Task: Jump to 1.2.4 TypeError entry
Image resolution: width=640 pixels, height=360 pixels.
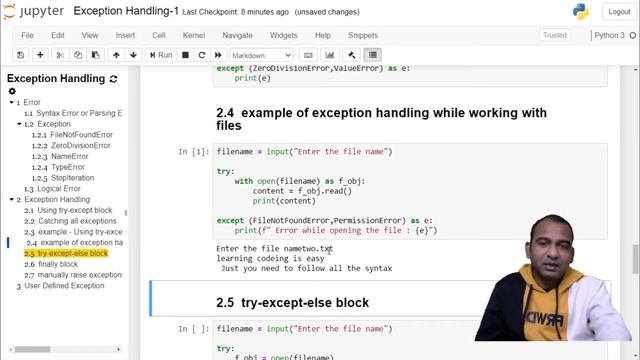Action: (58, 167)
